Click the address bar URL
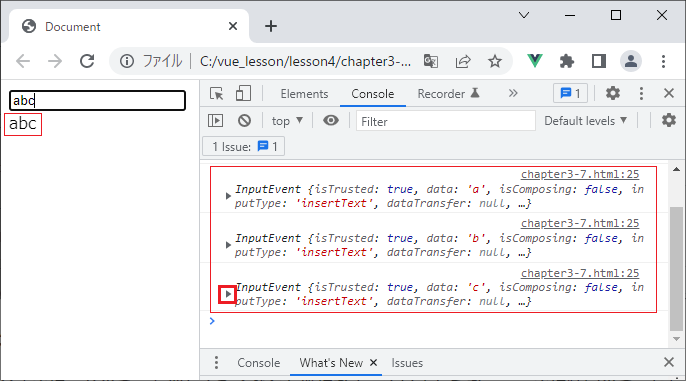The image size is (686, 381). point(305,61)
